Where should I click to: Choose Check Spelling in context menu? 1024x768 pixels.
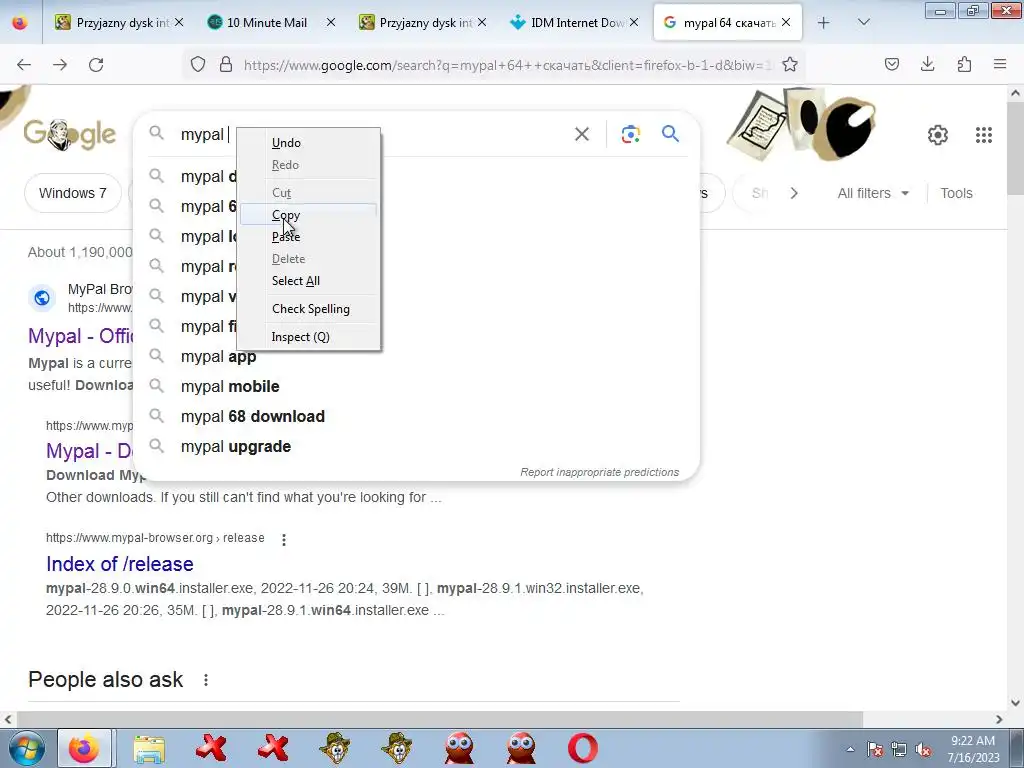pyautogui.click(x=308, y=309)
